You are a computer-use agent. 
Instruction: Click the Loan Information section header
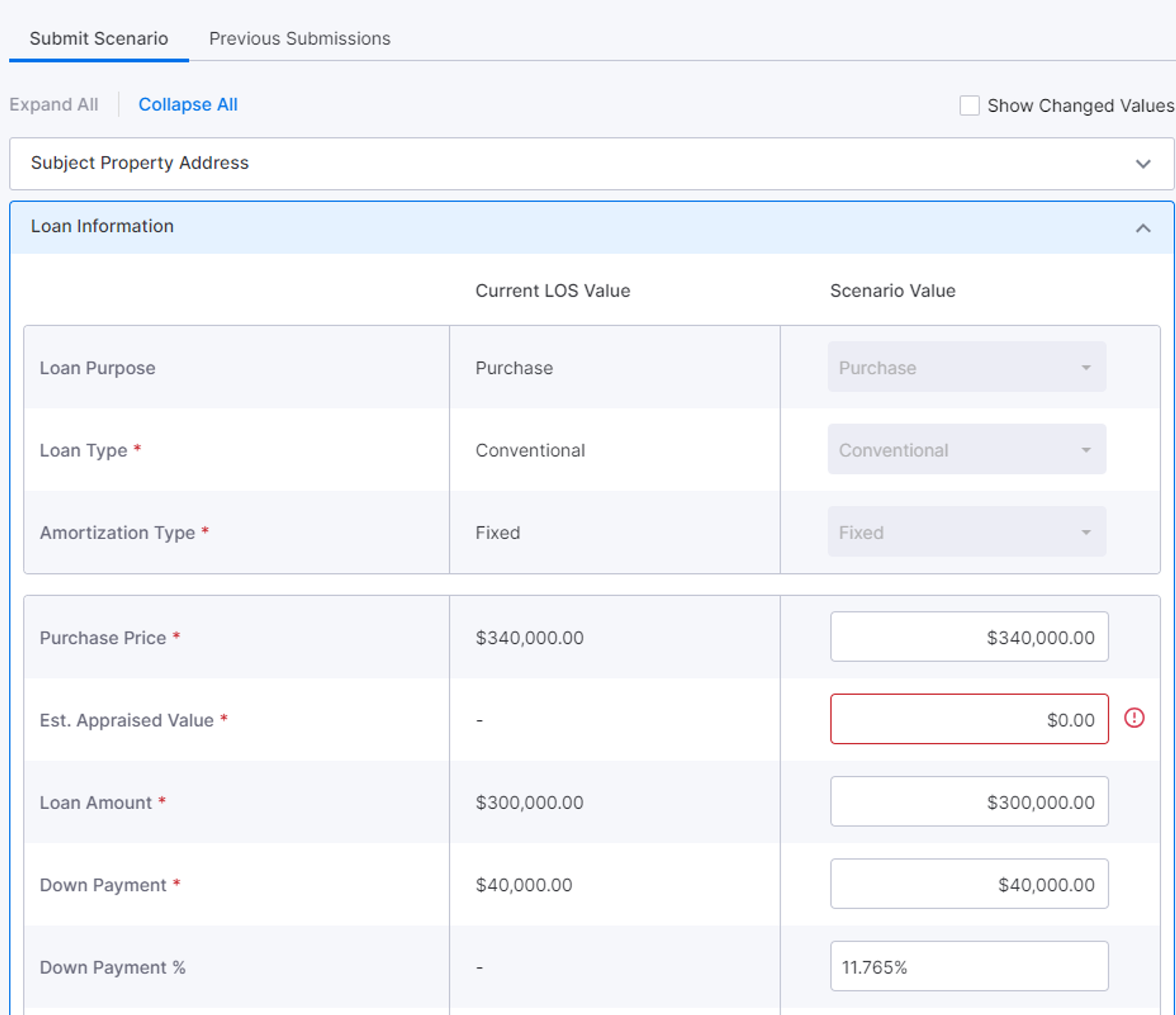(x=102, y=226)
